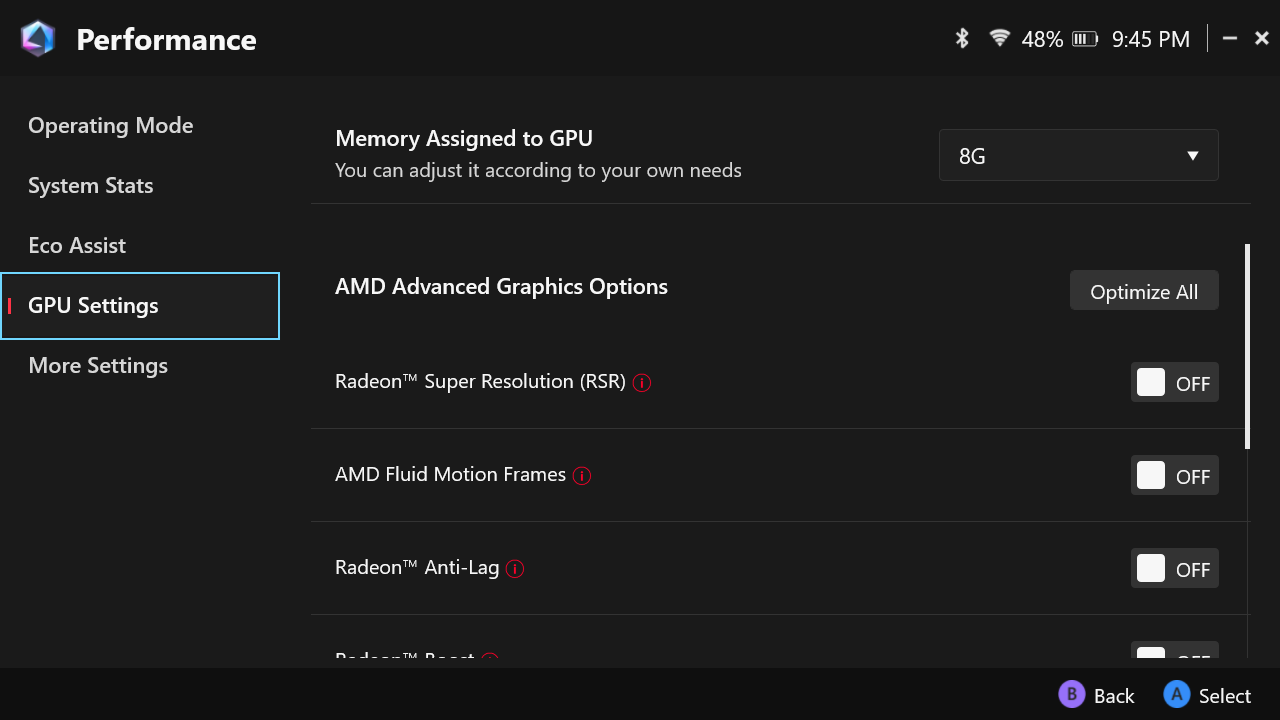Viewport: 1280px width, 720px height.
Task: Enable Radeon Super Resolution toggle
Action: 1174,383
